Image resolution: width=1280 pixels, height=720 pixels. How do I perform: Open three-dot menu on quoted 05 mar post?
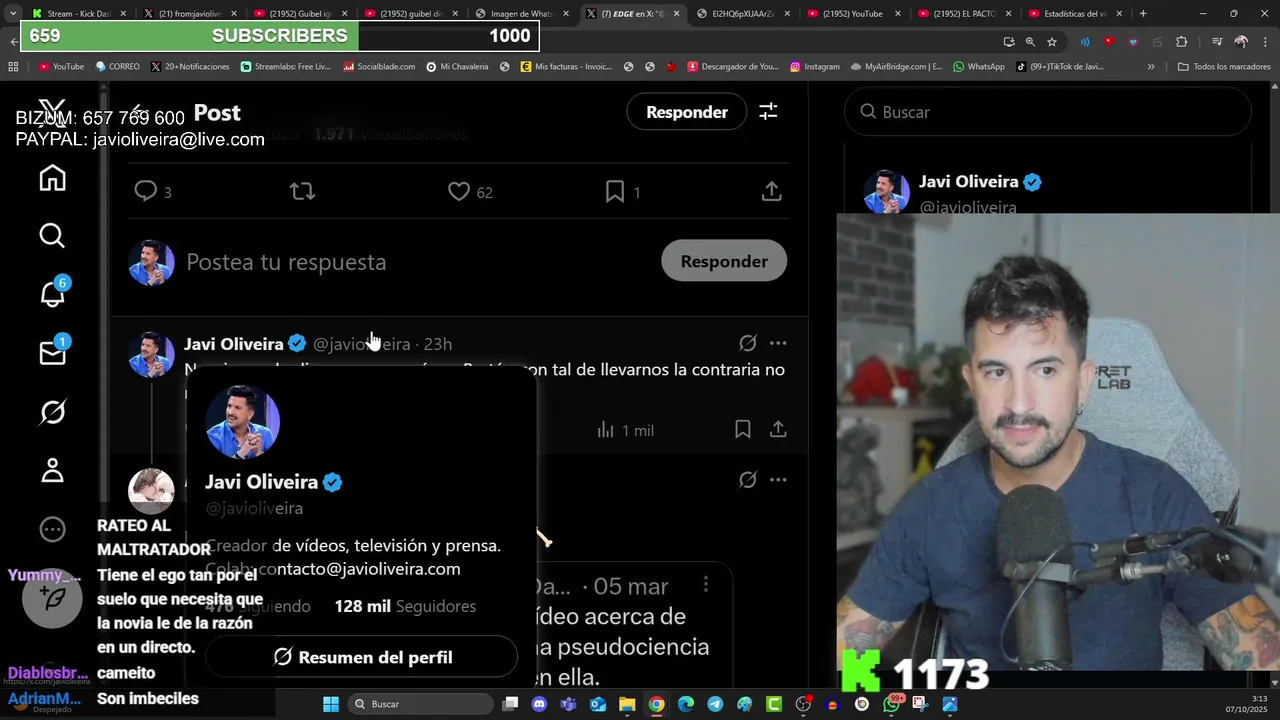(706, 584)
